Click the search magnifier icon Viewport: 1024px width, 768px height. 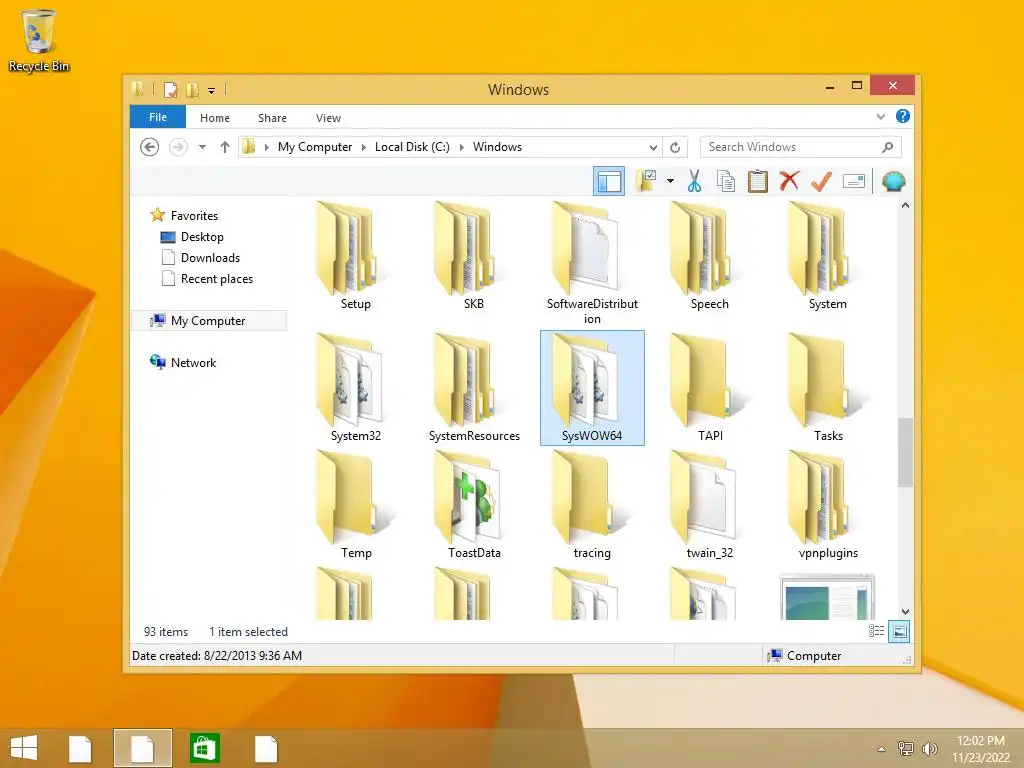(x=887, y=147)
